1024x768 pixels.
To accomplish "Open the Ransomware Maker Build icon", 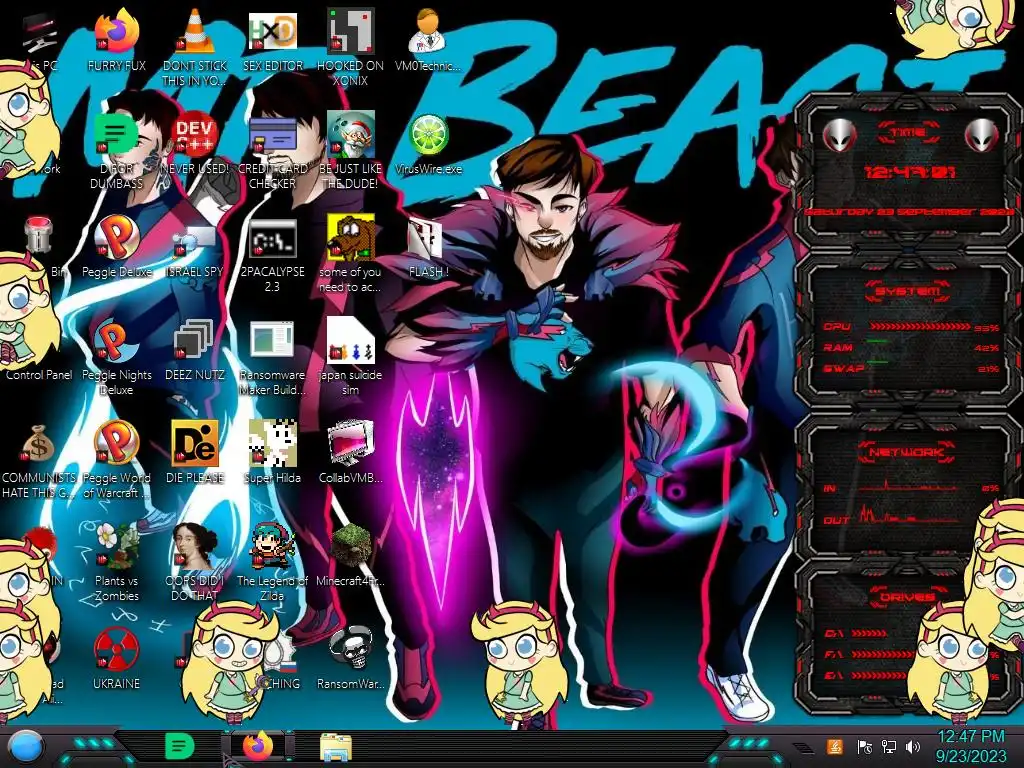I will tap(272, 340).
